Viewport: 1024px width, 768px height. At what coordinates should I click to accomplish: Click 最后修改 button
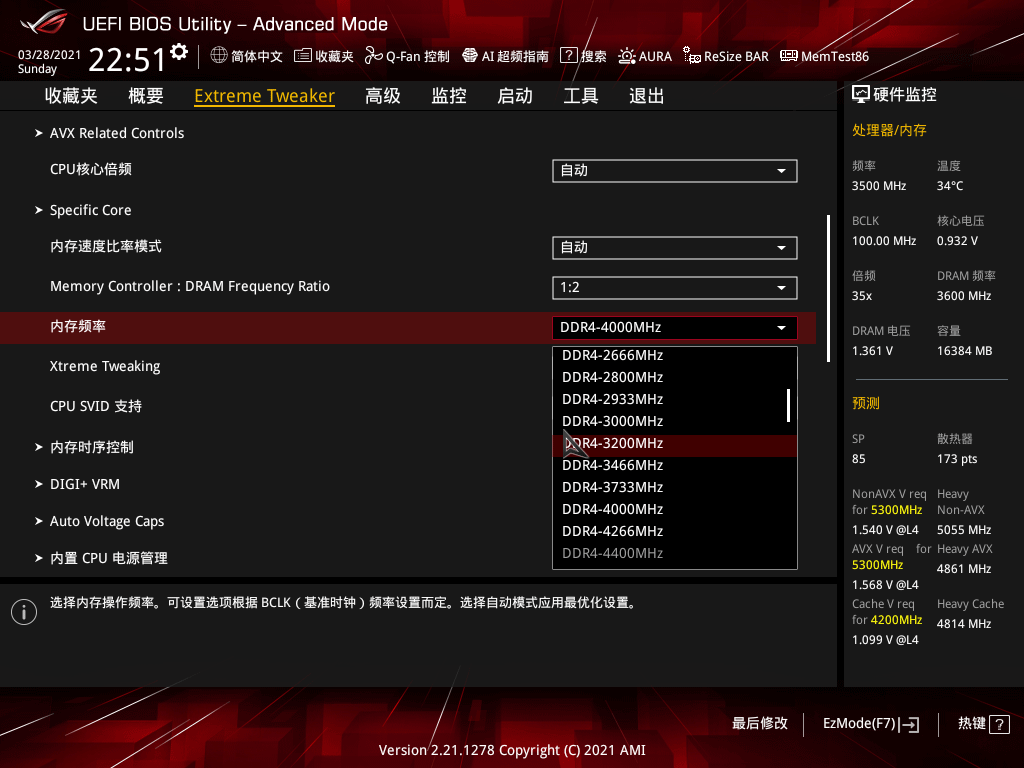(760, 724)
